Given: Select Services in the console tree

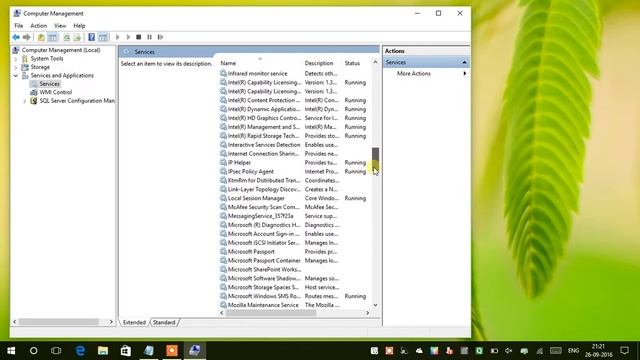Looking at the screenshot, I should (x=49, y=84).
